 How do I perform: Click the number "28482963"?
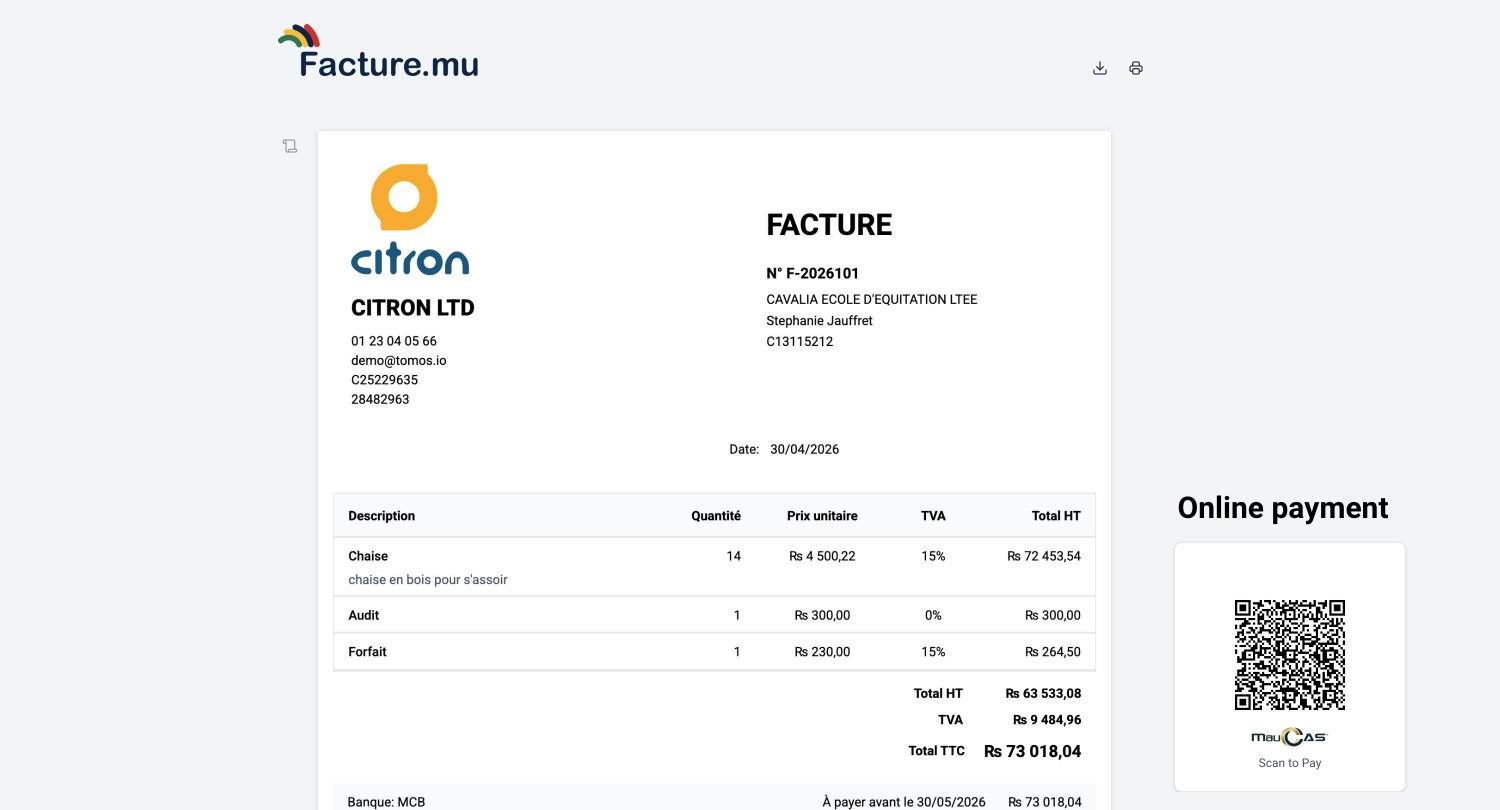pos(380,399)
